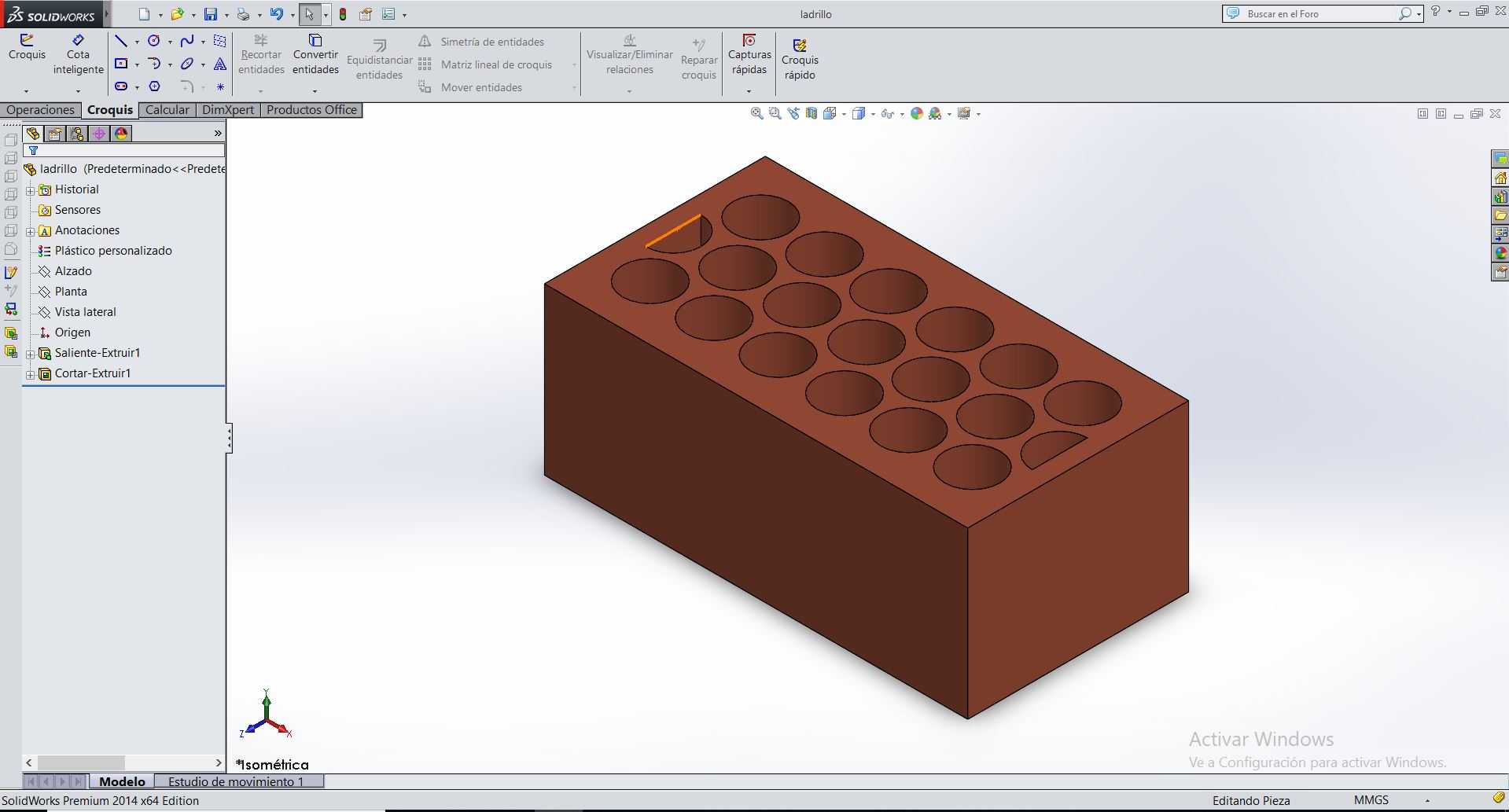Viewport: 1509px width, 812px height.
Task: Open the DisplayManager tab icon
Action: 121,134
